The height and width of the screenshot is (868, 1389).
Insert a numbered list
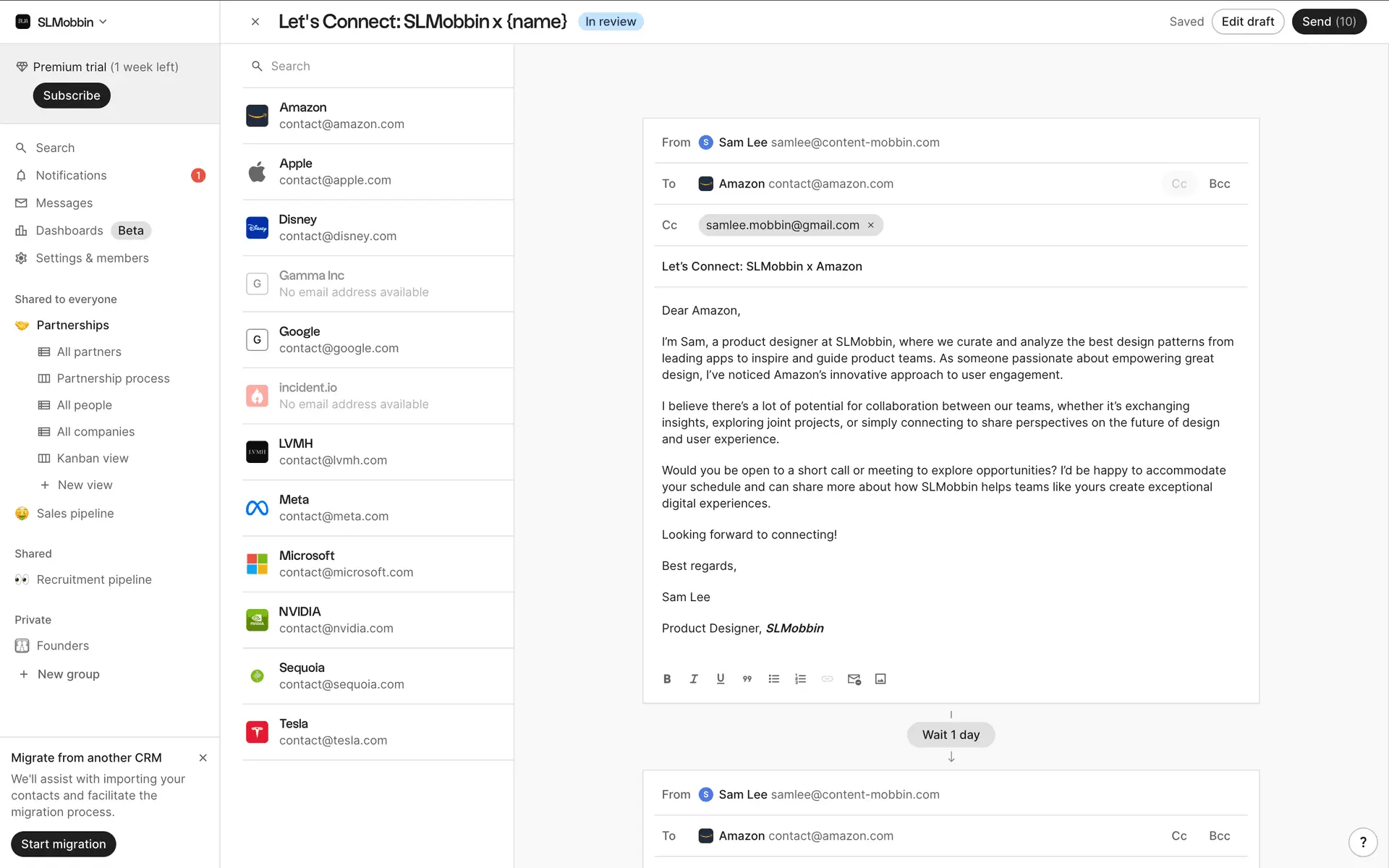point(800,678)
